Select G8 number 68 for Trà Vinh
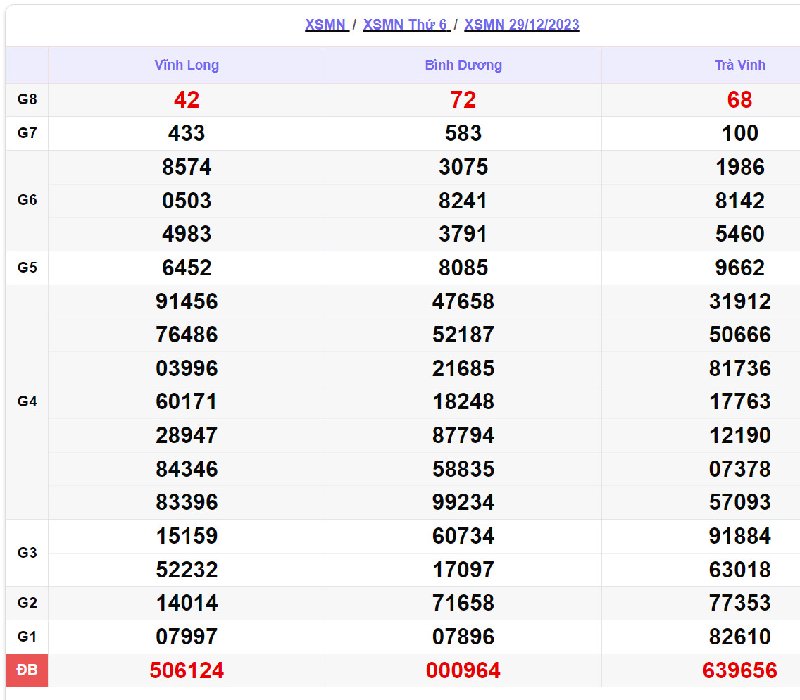This screenshot has height=700, width=800. point(740,100)
